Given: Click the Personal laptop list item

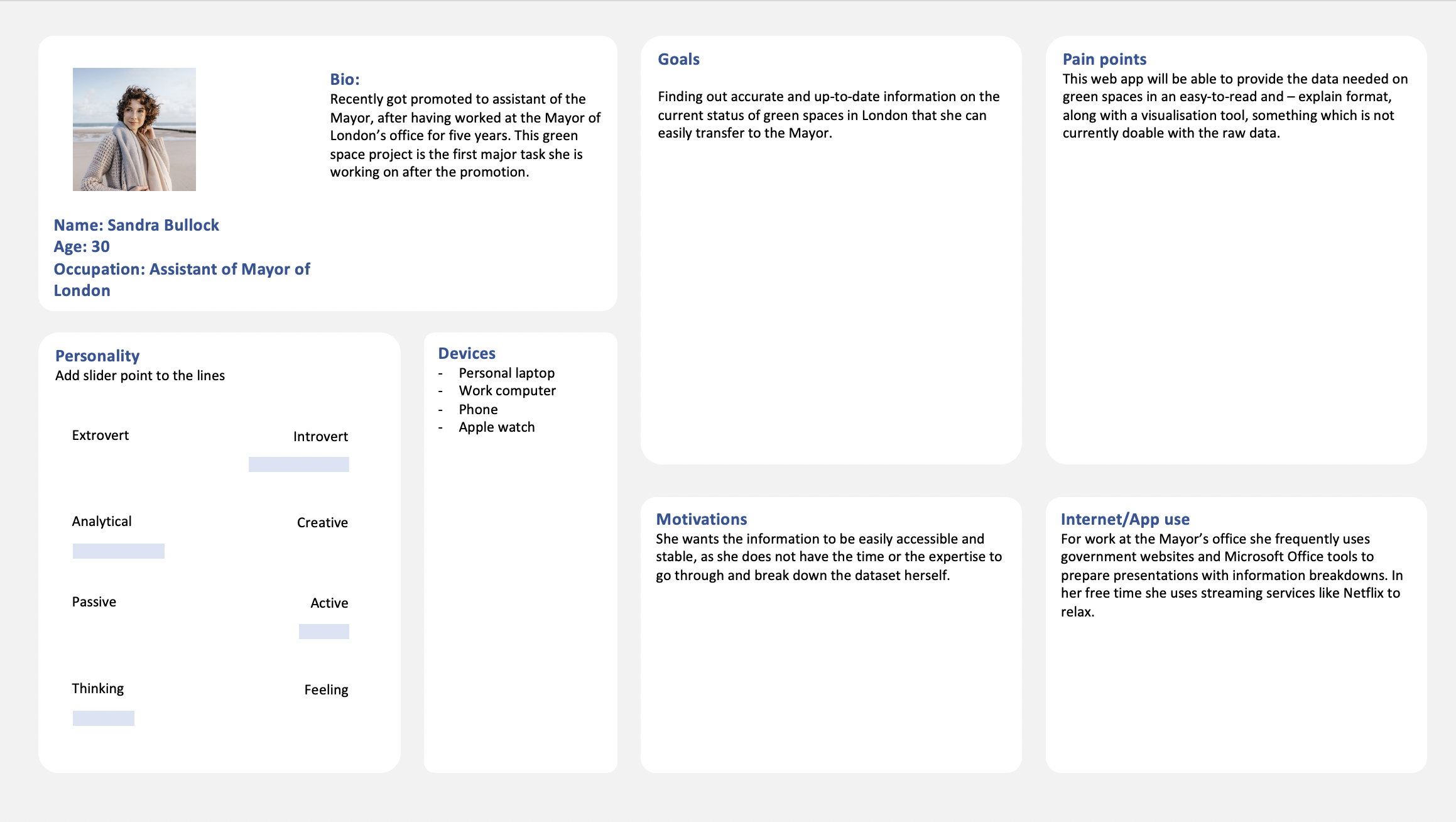Looking at the screenshot, I should (x=507, y=373).
